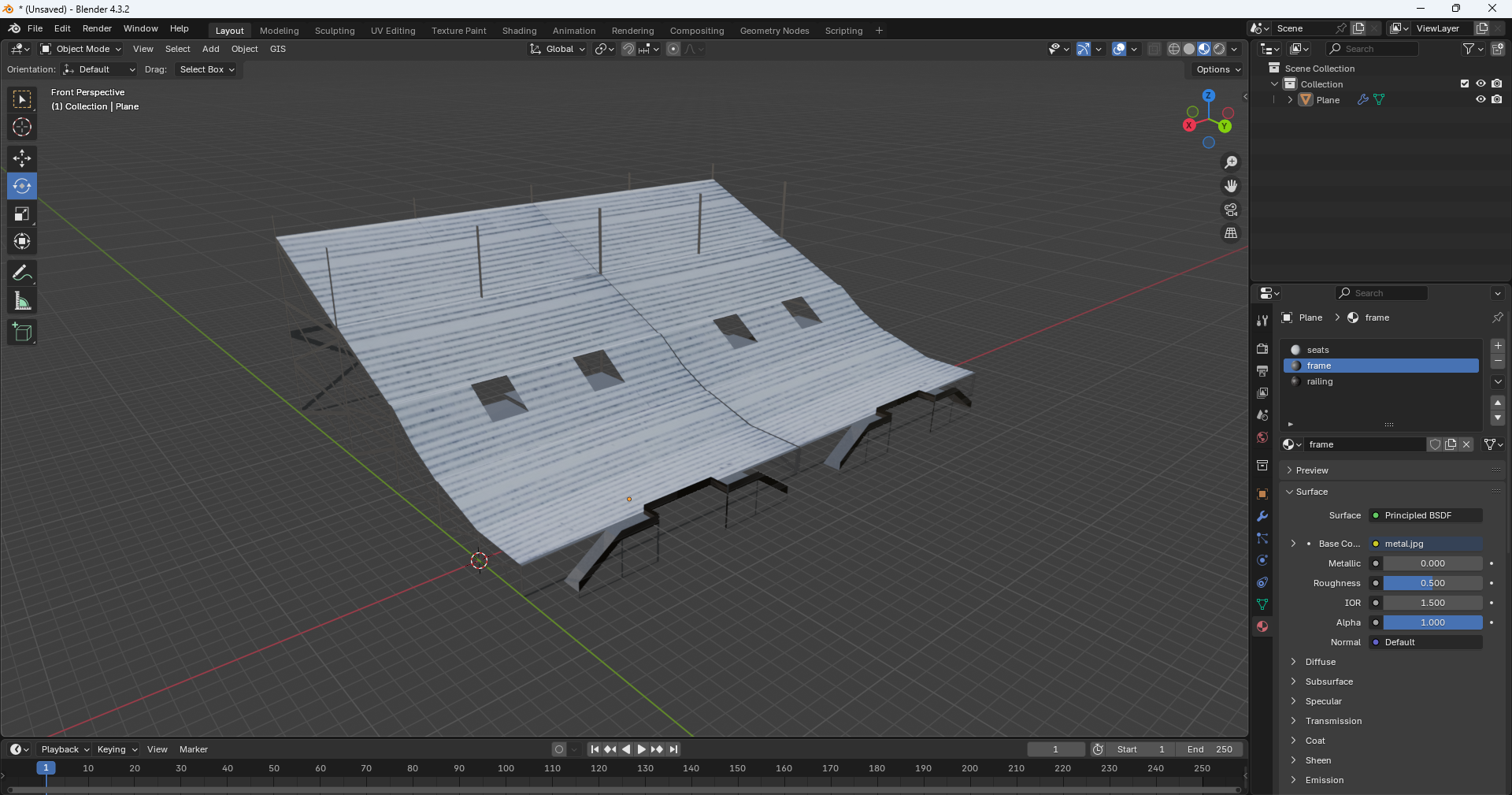Click the End frame field
Image resolution: width=1512 pixels, height=795 pixels.
click(1210, 749)
